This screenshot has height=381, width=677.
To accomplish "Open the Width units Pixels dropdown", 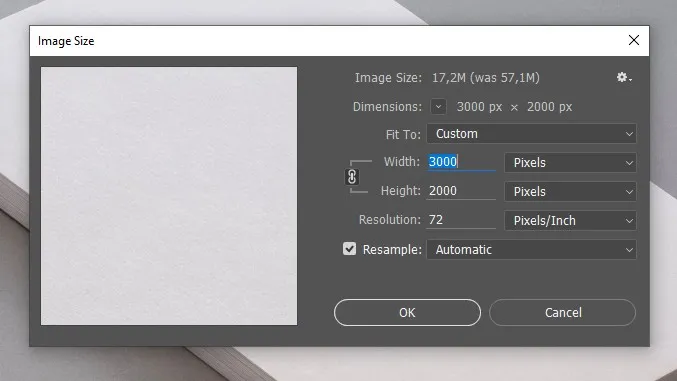I will (570, 163).
